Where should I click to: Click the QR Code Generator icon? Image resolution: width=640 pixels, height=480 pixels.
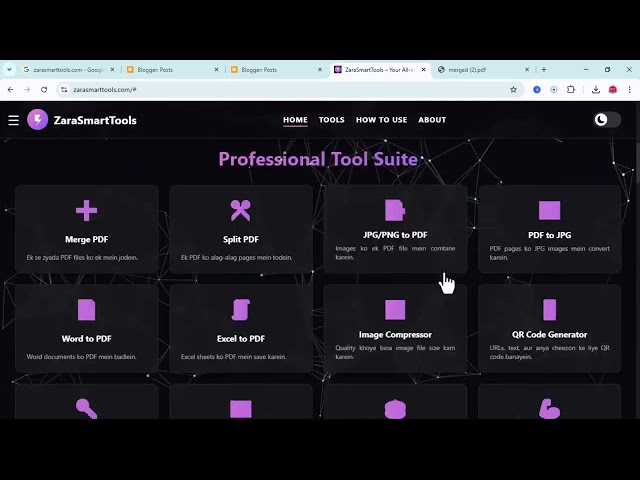[x=549, y=310]
